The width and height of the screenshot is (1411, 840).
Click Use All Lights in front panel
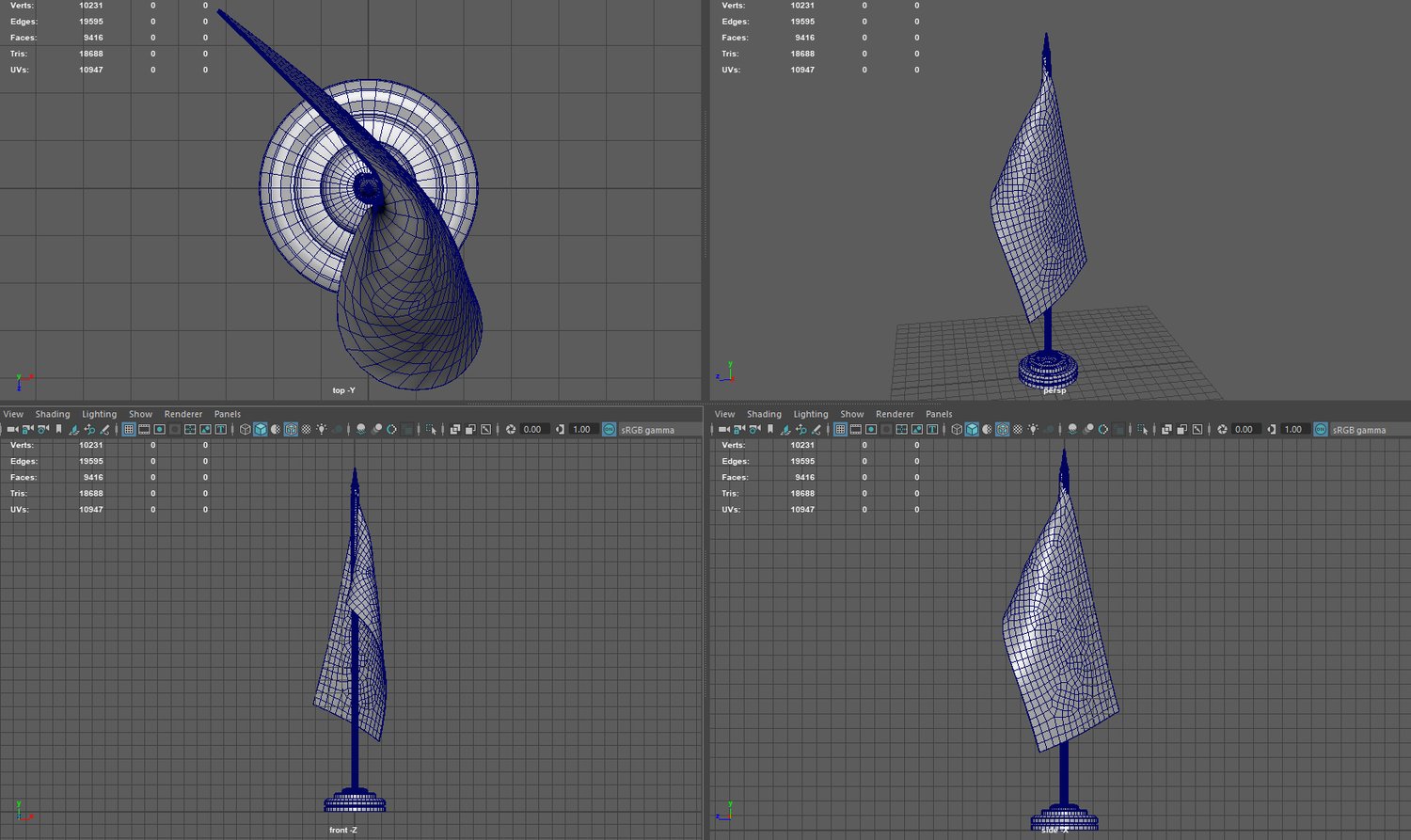322,430
